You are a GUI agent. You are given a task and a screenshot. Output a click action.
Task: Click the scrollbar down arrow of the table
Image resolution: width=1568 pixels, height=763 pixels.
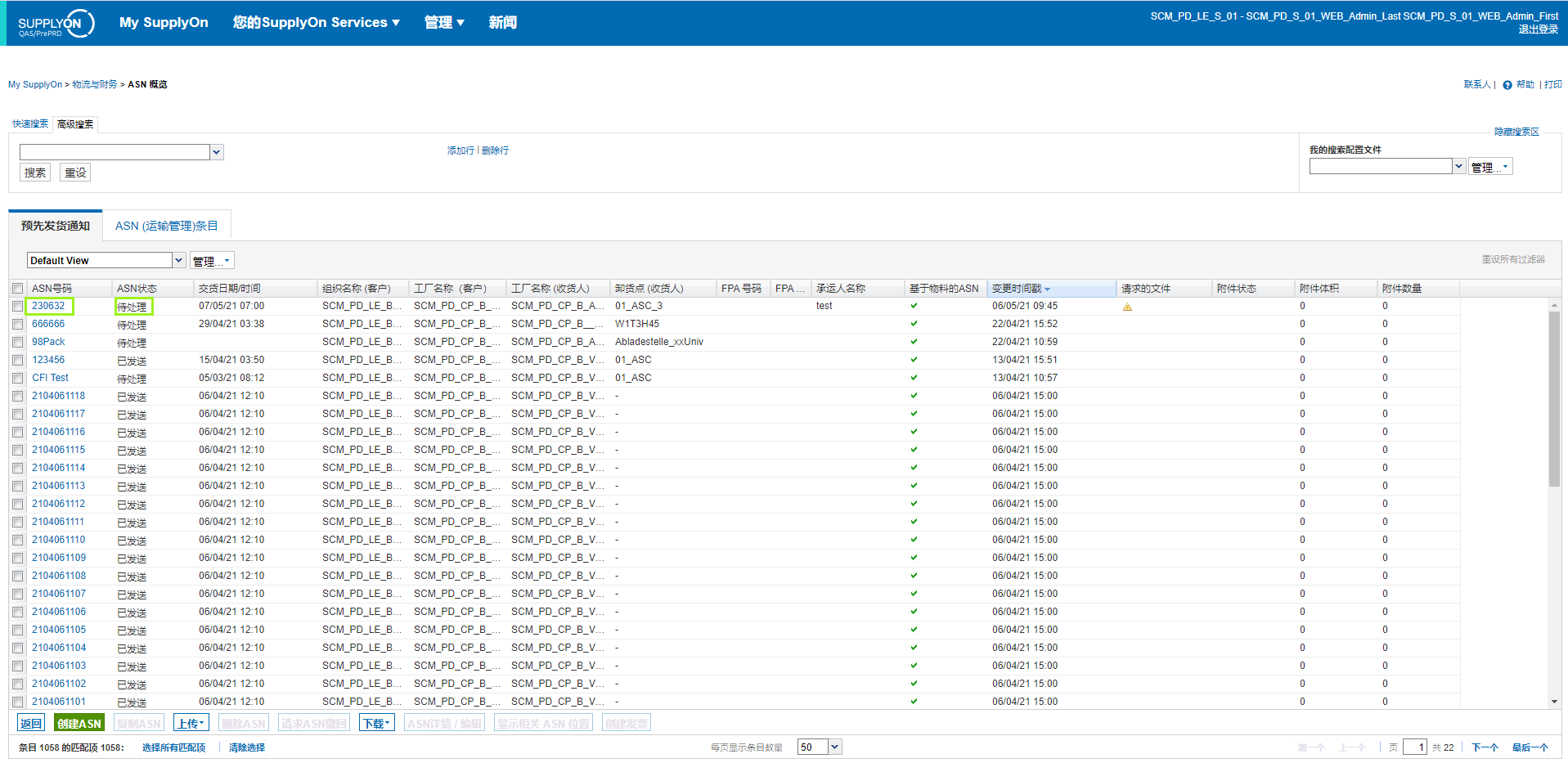1554,702
